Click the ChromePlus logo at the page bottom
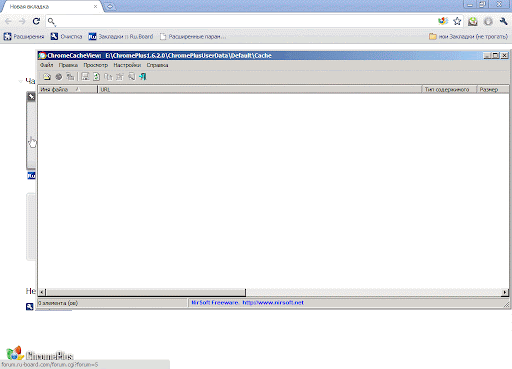Screen dimensions: 512x369 40,353
